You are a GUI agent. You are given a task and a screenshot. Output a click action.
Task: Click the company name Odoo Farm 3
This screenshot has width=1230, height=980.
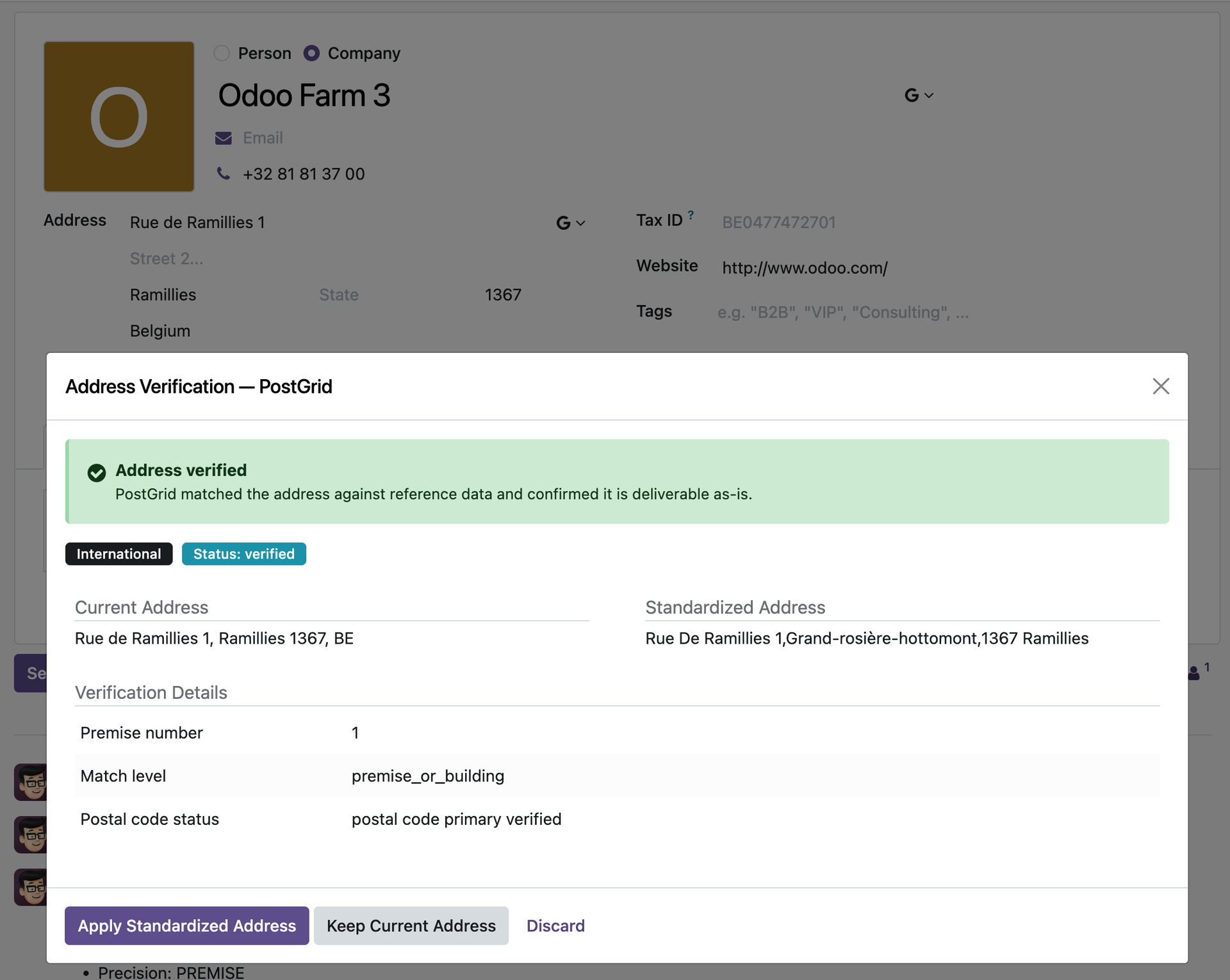coord(304,95)
